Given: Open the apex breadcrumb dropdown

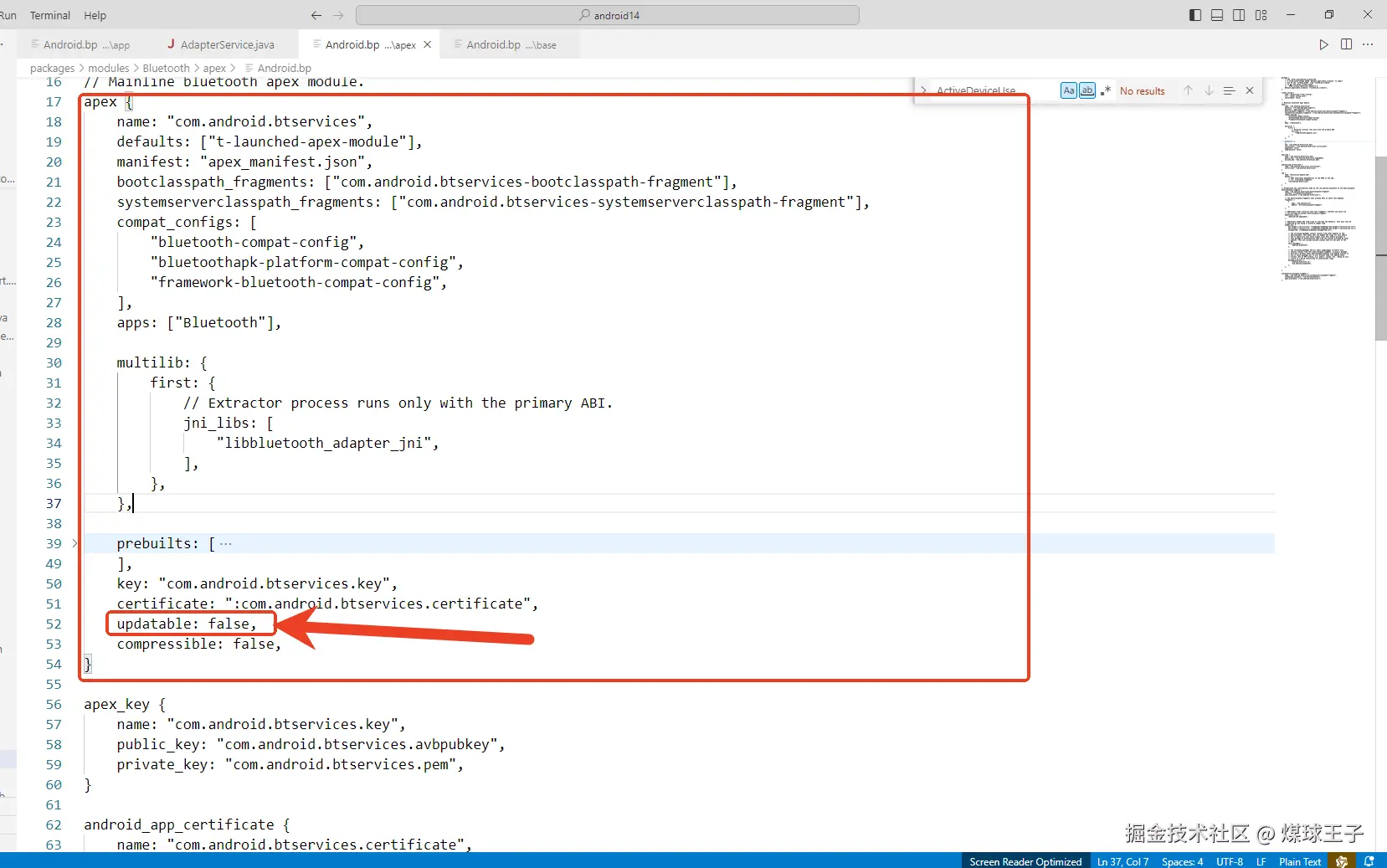Looking at the screenshot, I should pyautogui.click(x=214, y=69).
